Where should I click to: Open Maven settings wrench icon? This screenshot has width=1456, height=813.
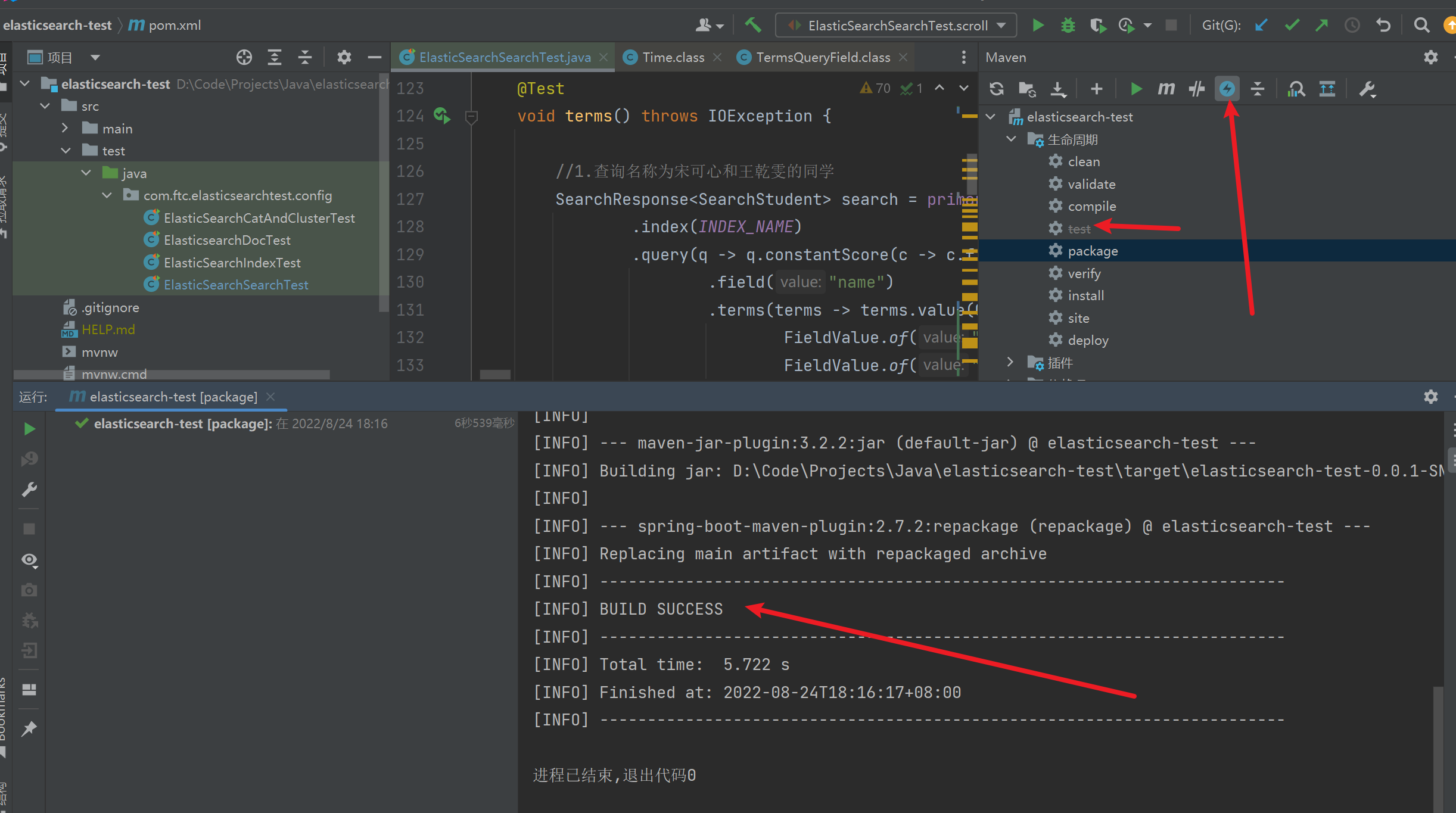(1367, 89)
